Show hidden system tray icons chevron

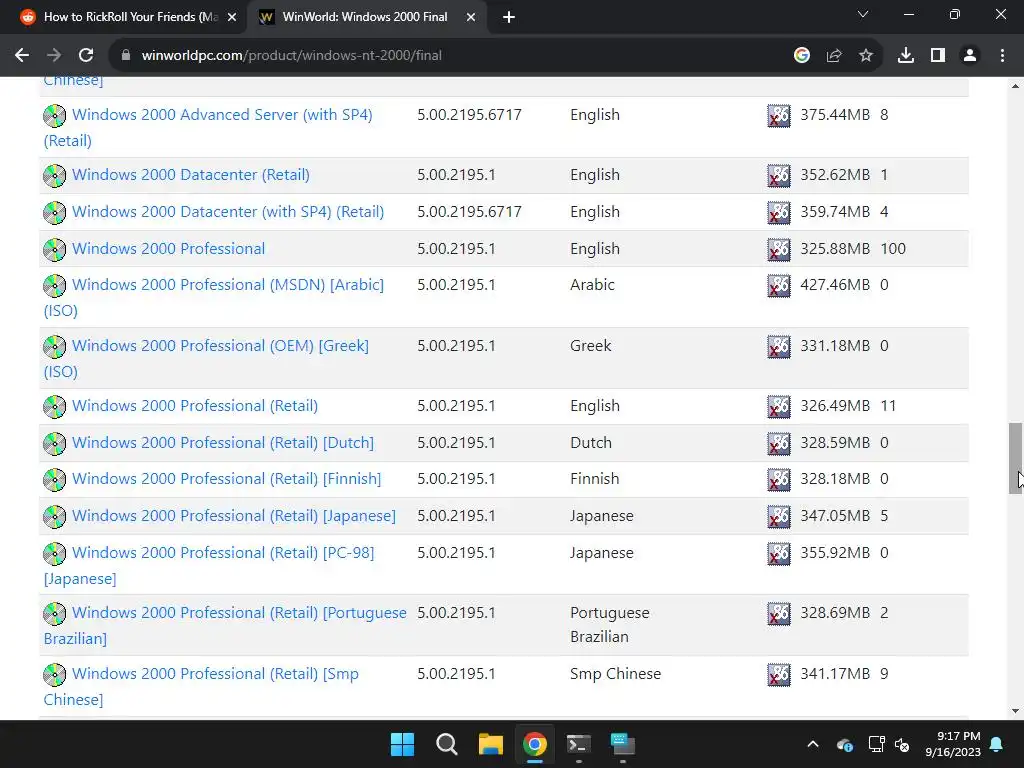813,744
